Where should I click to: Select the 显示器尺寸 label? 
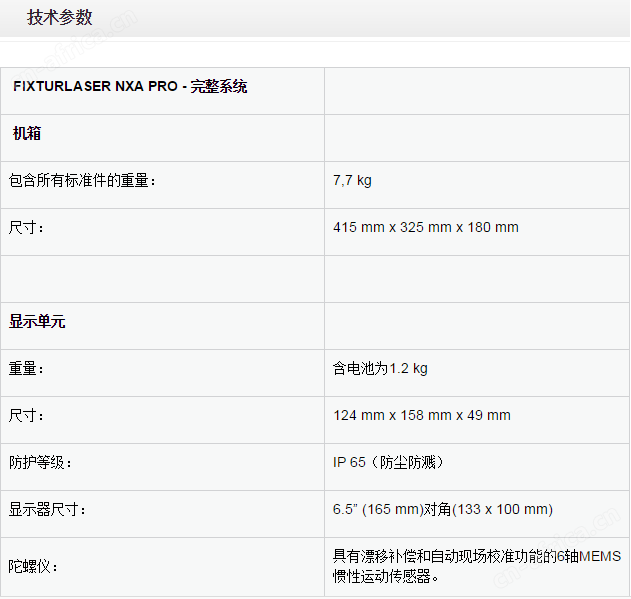click(x=47, y=510)
